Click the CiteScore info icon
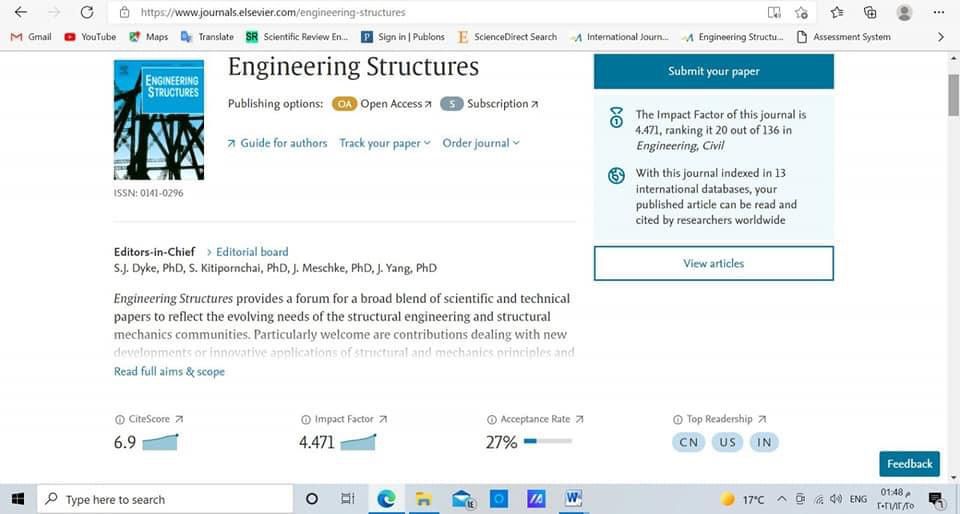Viewport: 960px width, 514px height. coord(119,420)
